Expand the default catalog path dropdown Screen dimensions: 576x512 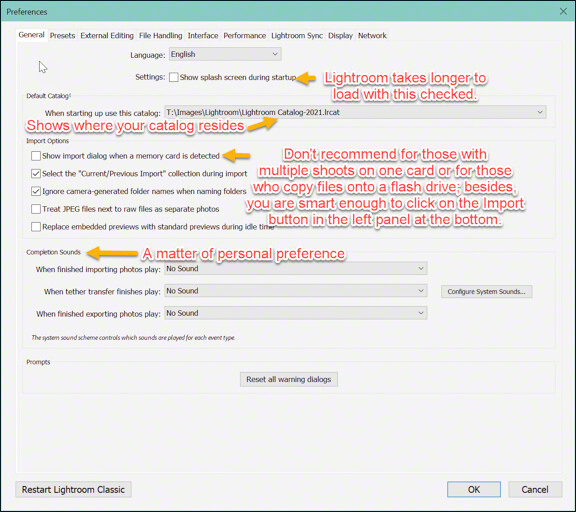[355, 112]
